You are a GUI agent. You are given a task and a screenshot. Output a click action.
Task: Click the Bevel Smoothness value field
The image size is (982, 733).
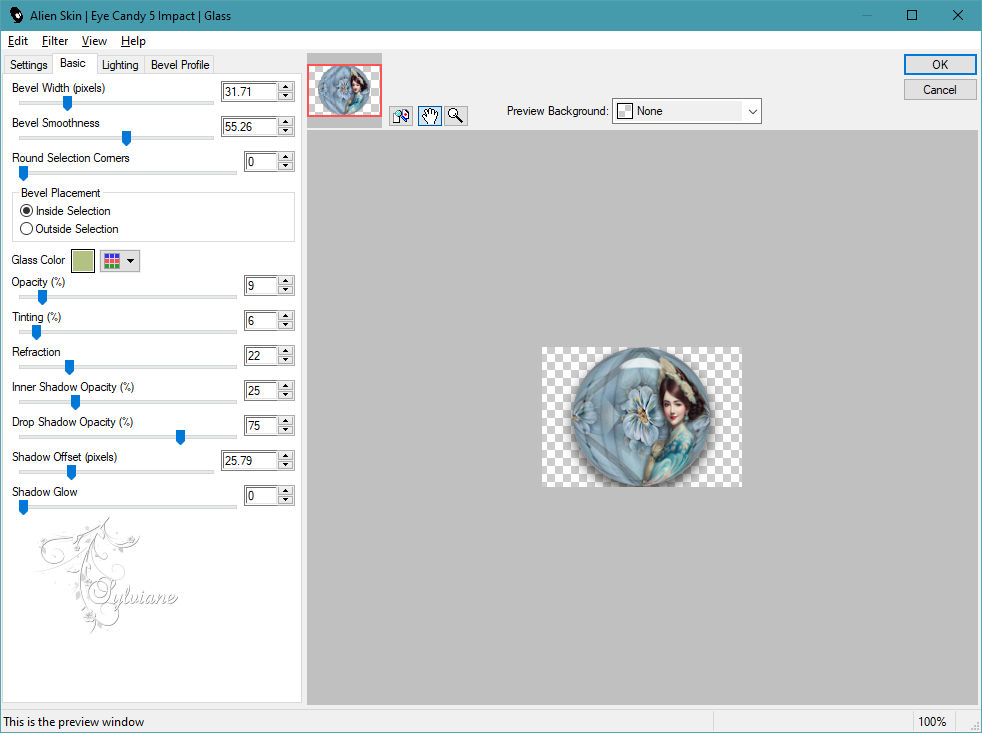249,127
